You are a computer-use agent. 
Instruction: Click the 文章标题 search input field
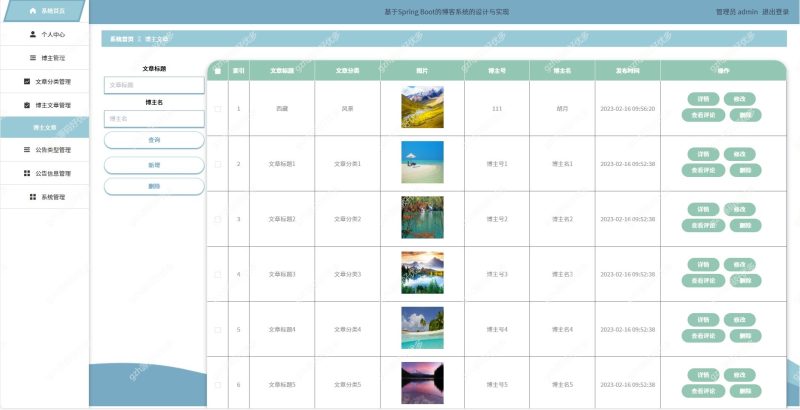pyautogui.click(x=154, y=85)
